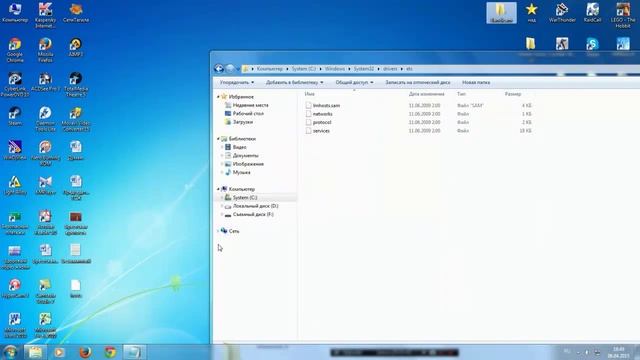Open the yellow star desktop icon

coord(531,13)
